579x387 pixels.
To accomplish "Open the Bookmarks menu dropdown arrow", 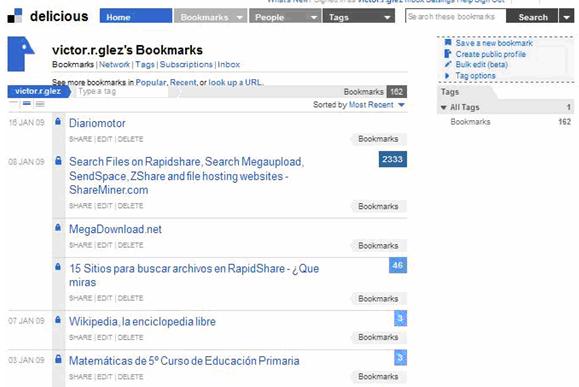I will point(240,17).
